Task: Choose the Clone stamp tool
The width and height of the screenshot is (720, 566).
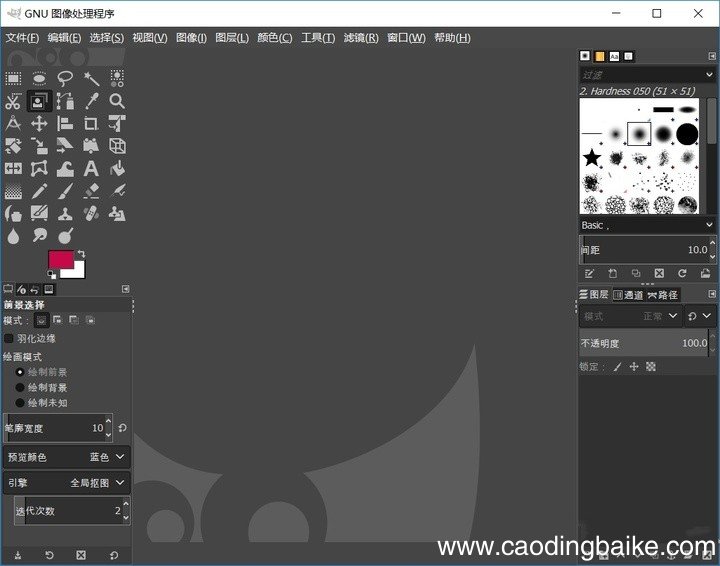Action: (65, 213)
